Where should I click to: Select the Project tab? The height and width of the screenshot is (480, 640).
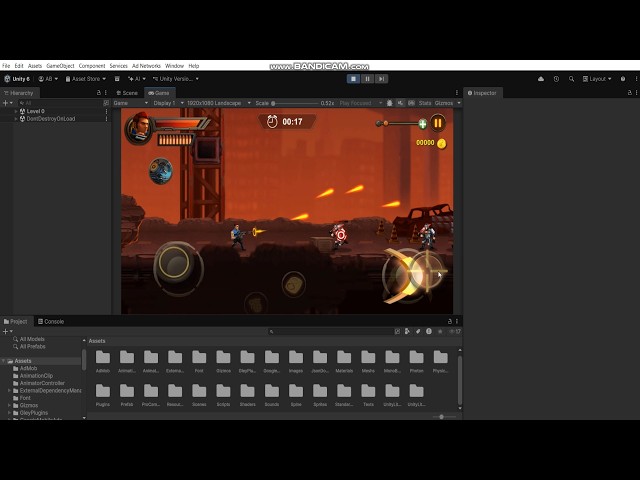click(16, 322)
